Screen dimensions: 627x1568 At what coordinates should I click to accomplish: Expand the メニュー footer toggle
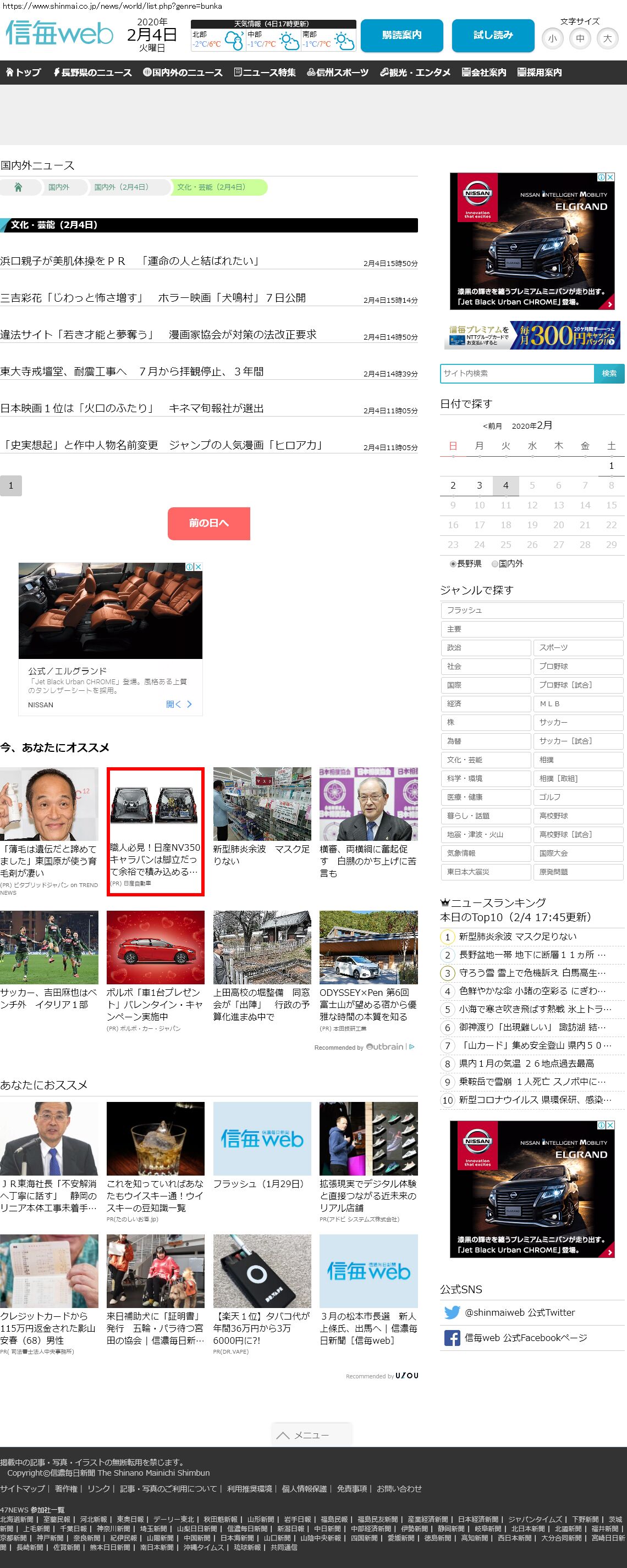pyautogui.click(x=311, y=1434)
